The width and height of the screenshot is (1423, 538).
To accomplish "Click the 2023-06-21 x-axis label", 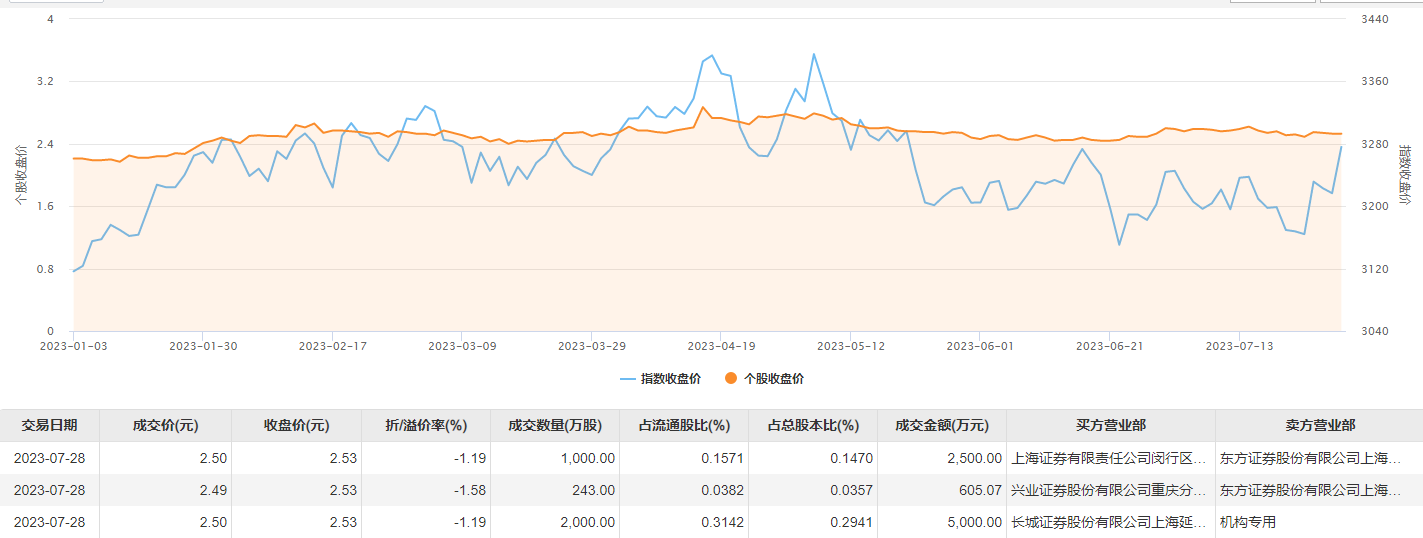I will tap(1110, 346).
